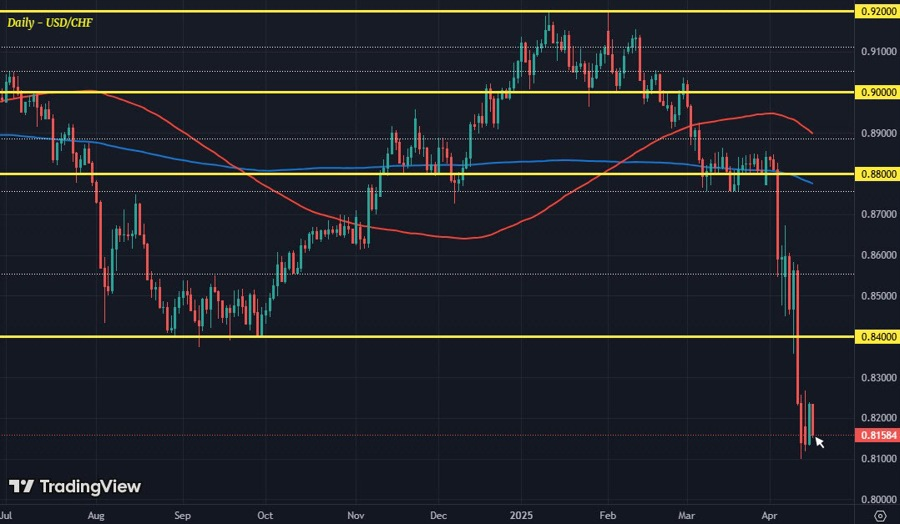Click the Jul label on time axis
This screenshot has height=524, width=900.
click(x=6, y=515)
